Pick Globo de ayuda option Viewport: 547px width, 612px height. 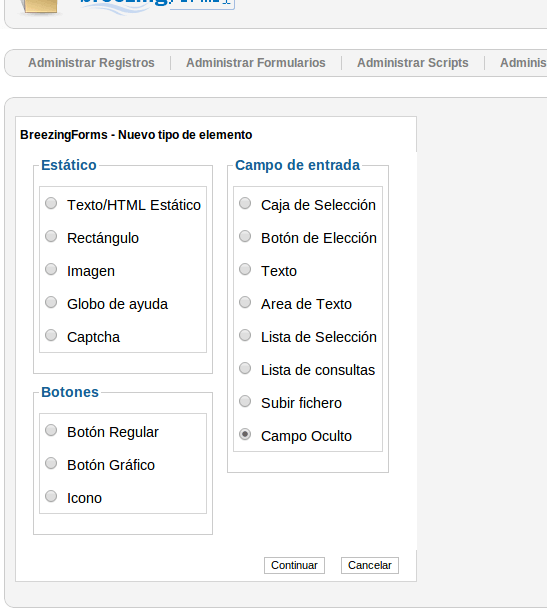pos(51,302)
